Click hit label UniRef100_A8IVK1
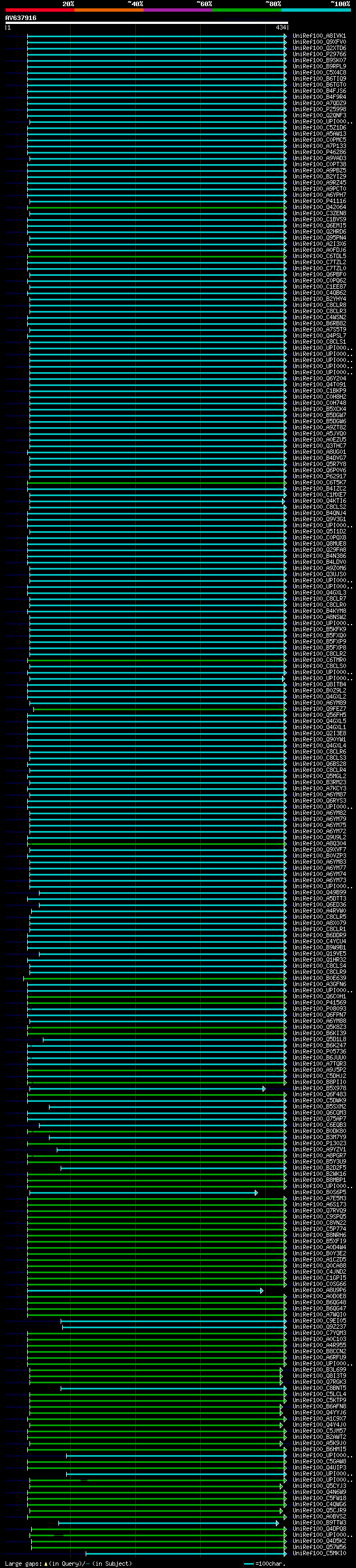Screen dimensions: 356x1568 (x=319, y=36)
